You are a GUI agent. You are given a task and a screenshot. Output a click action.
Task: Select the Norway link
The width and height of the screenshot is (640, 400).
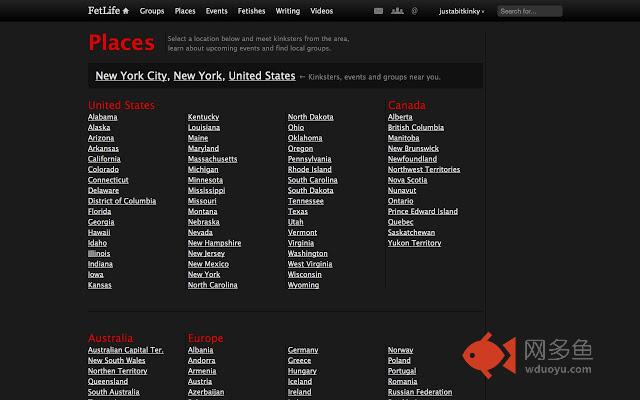point(400,350)
